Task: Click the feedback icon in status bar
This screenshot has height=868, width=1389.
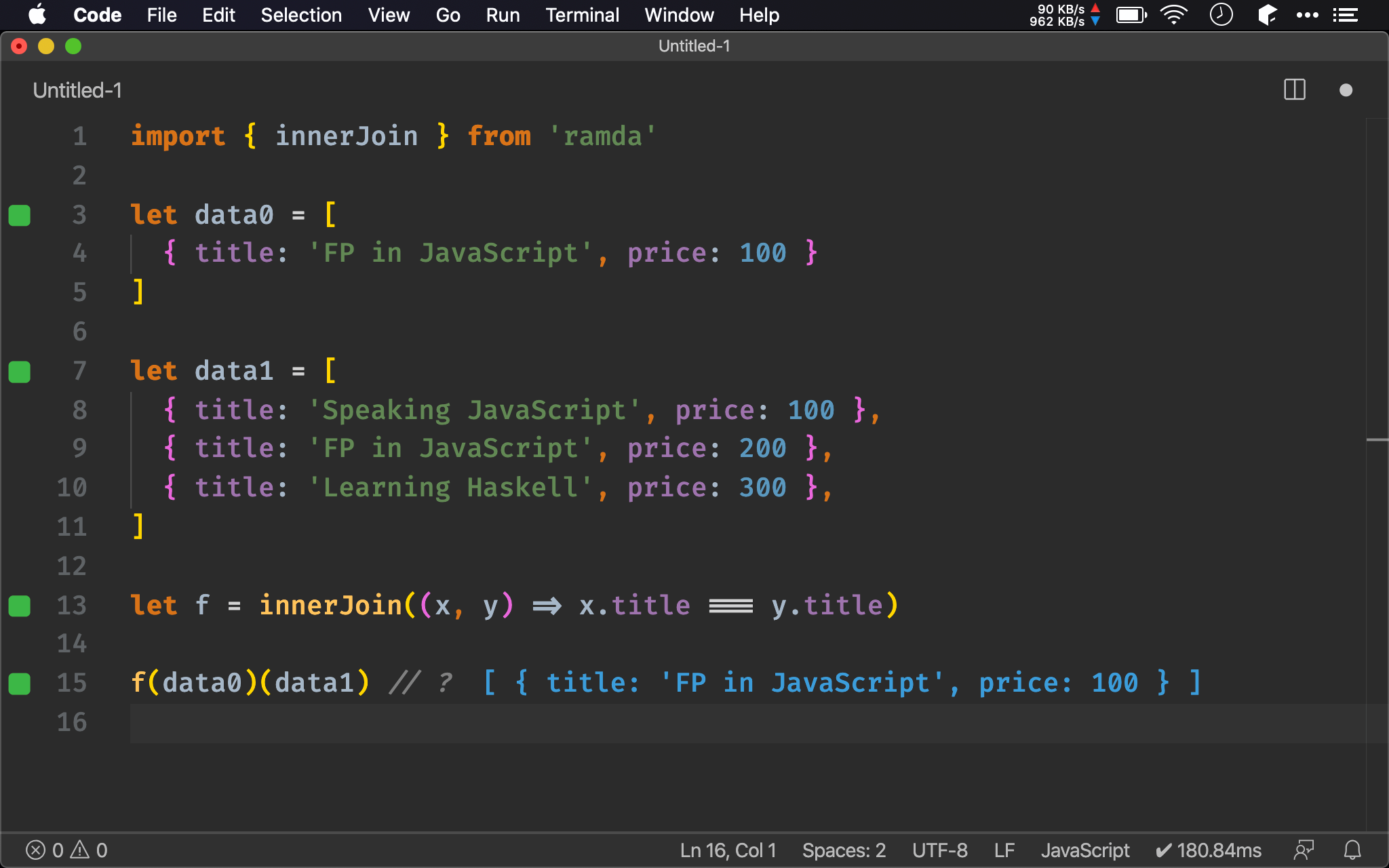Action: (1304, 850)
